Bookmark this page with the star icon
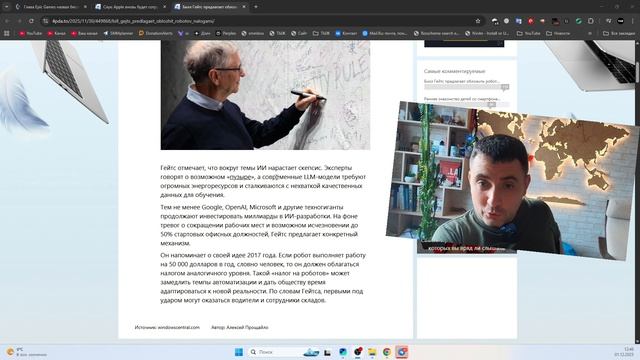The height and width of the screenshot is (360, 640). pos(478,21)
